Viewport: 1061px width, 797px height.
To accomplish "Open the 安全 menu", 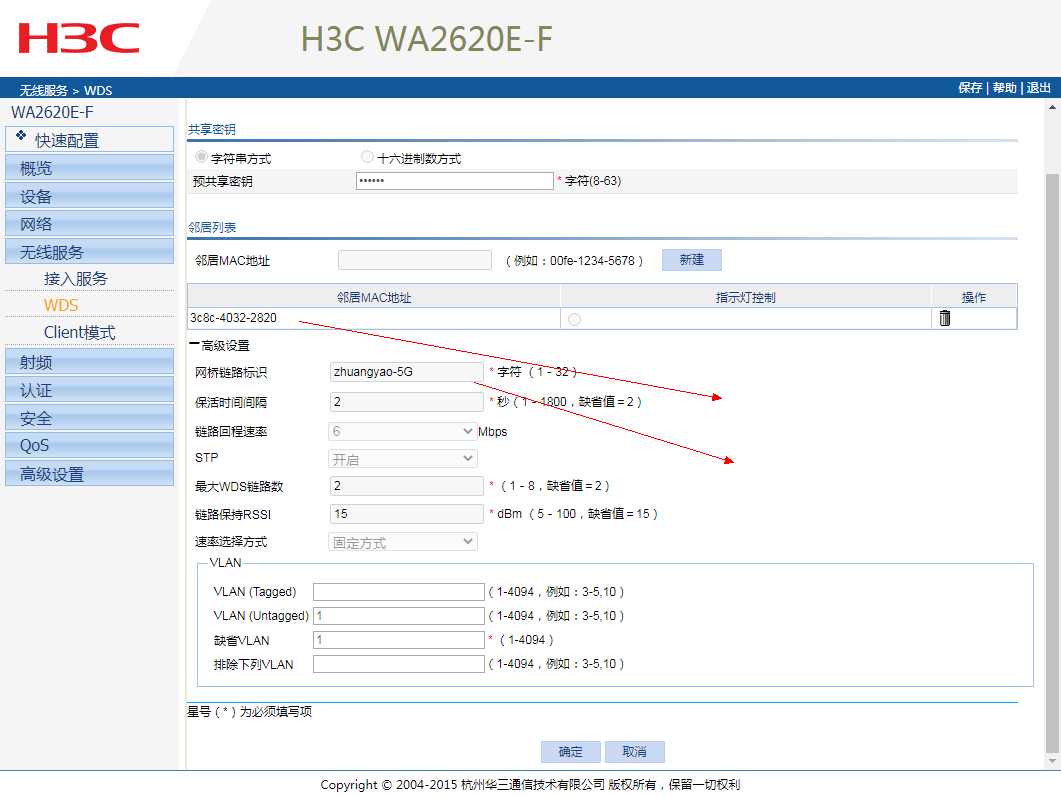I will click(x=89, y=418).
